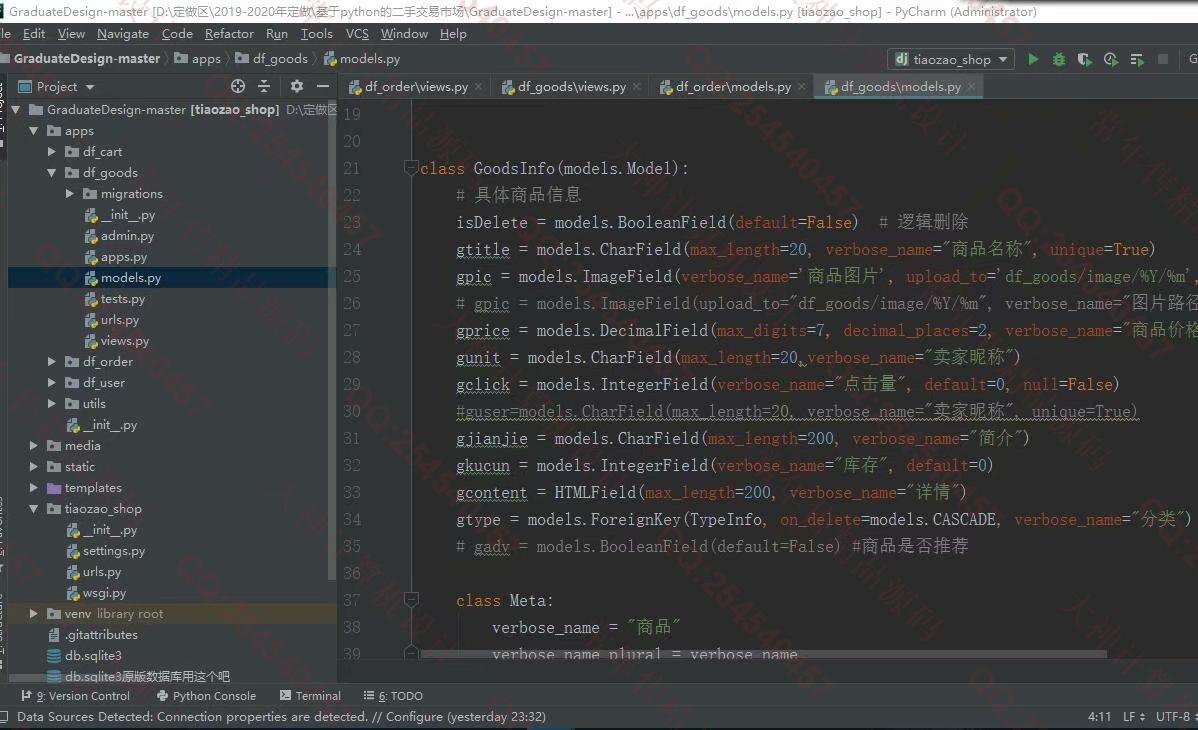Open the Navigate menu
The width and height of the screenshot is (1198, 730).
[x=123, y=34]
